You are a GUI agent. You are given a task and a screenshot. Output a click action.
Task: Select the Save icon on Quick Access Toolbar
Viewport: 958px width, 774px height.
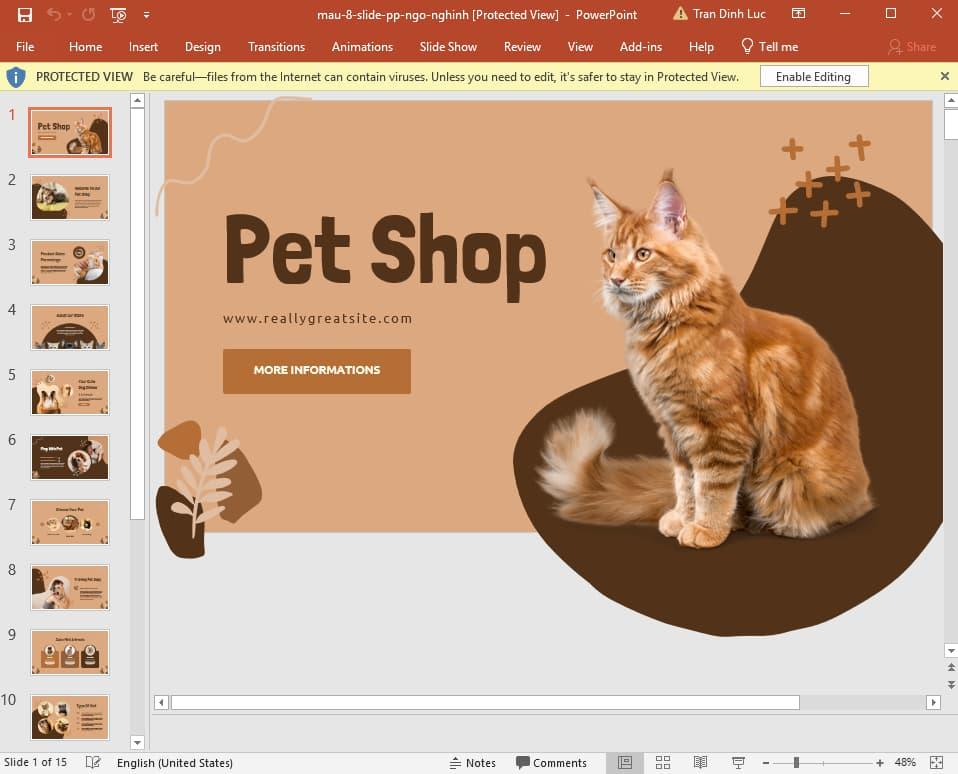(24, 14)
